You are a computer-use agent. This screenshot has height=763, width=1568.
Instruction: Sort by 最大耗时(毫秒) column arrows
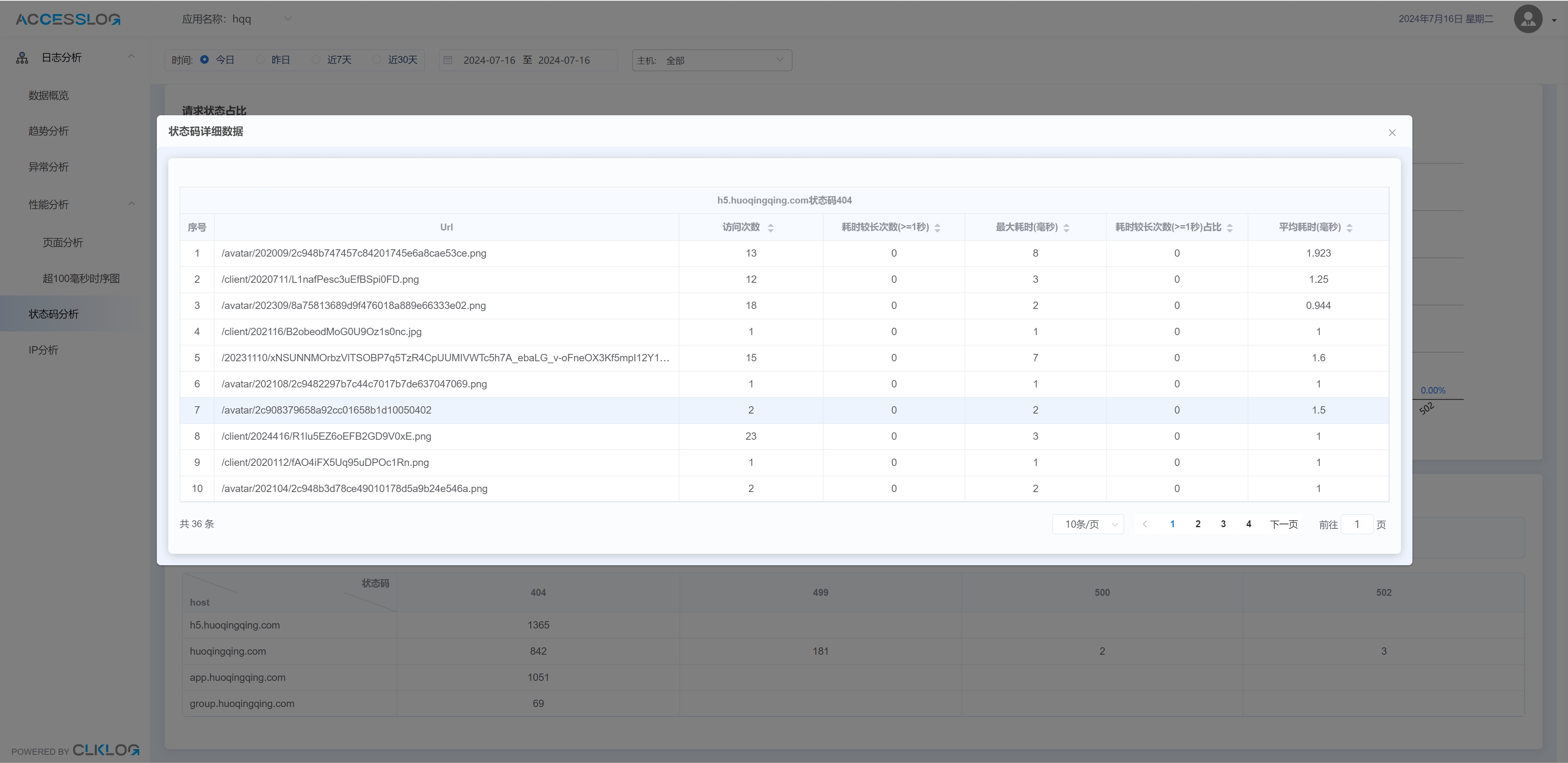pyautogui.click(x=1066, y=228)
